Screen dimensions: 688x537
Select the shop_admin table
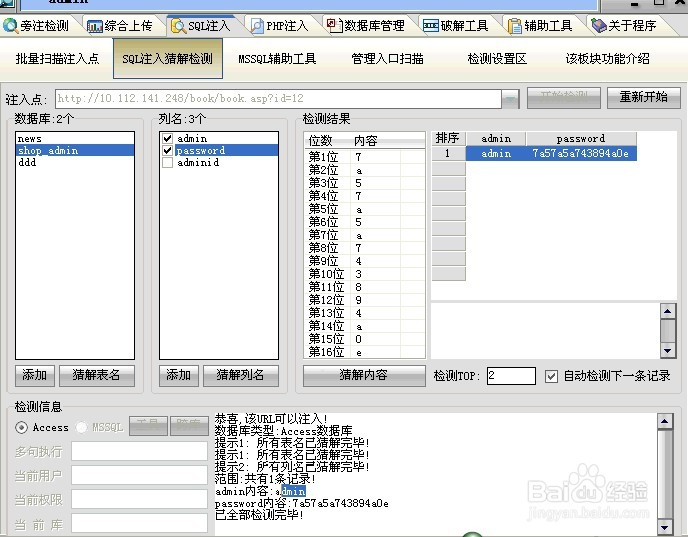75,150
